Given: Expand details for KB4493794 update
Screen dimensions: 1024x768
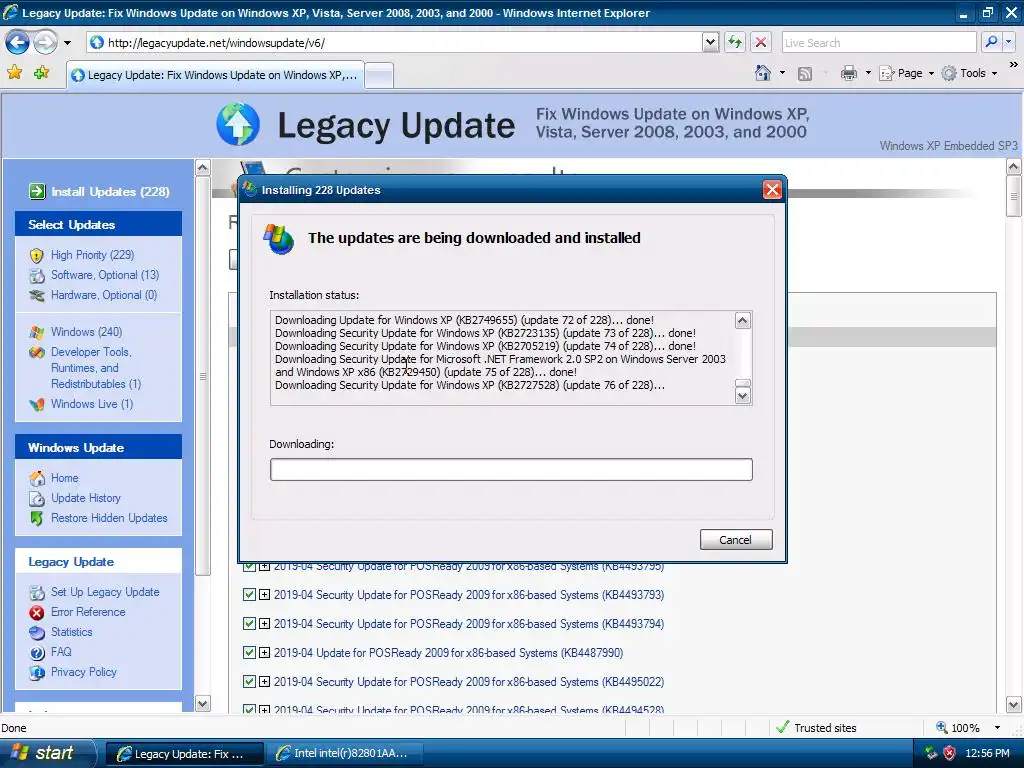Looking at the screenshot, I should coord(264,624).
